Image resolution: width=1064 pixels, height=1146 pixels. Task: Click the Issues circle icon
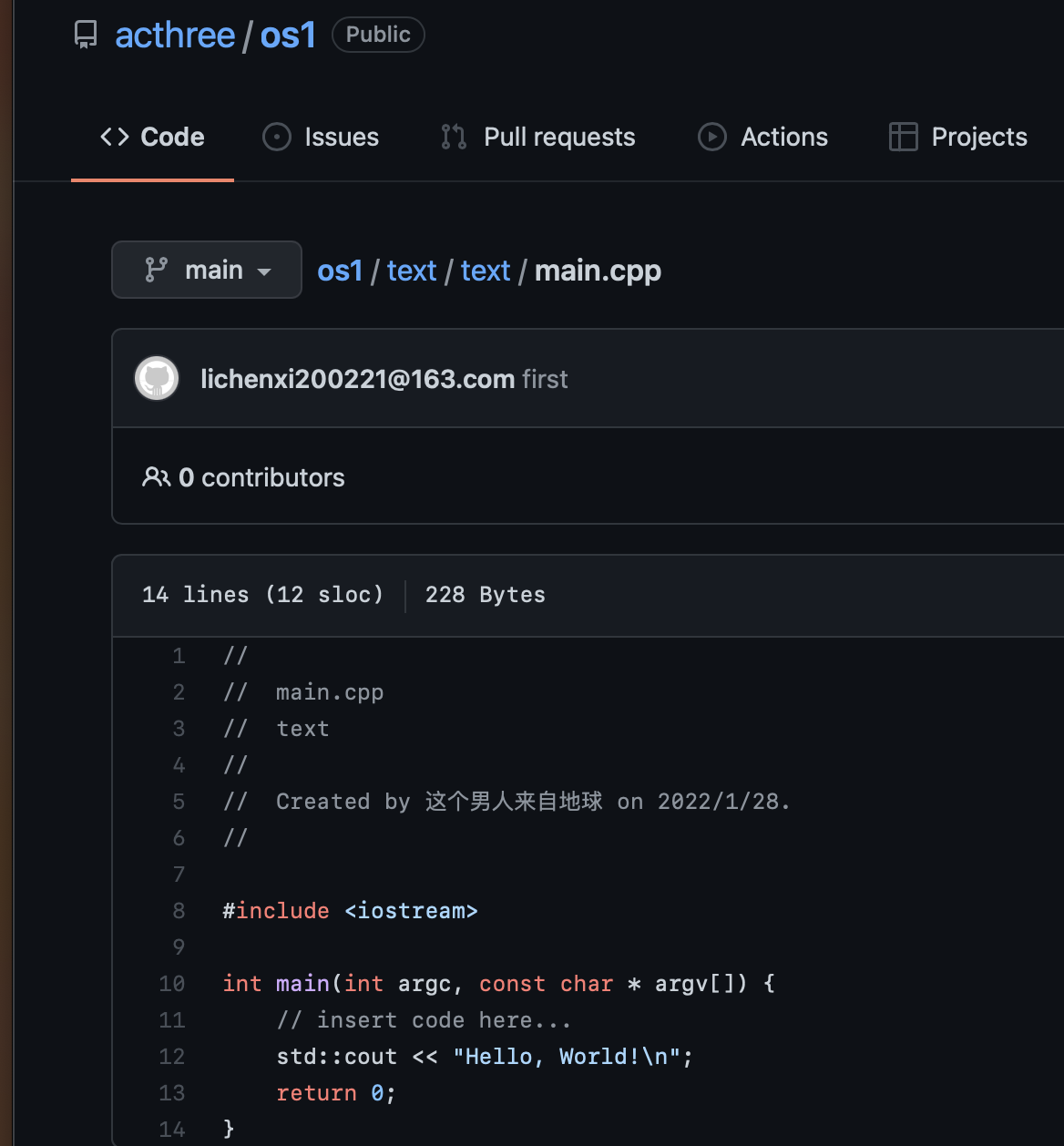pyautogui.click(x=276, y=137)
